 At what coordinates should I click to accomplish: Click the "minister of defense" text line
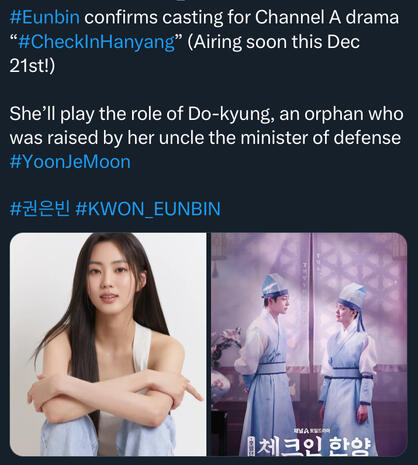tap(320, 138)
